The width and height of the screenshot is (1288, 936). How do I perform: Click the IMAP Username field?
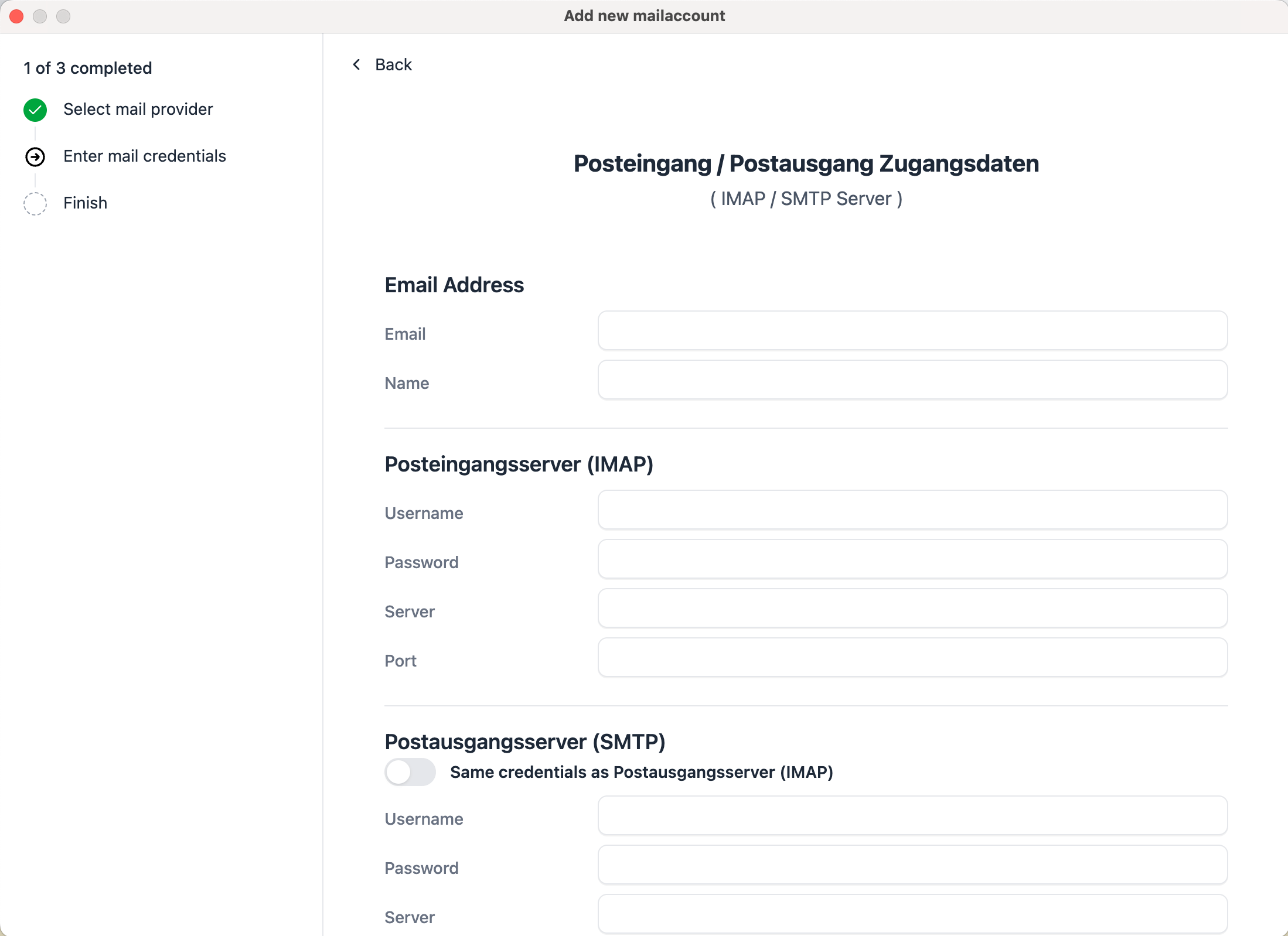(x=912, y=510)
